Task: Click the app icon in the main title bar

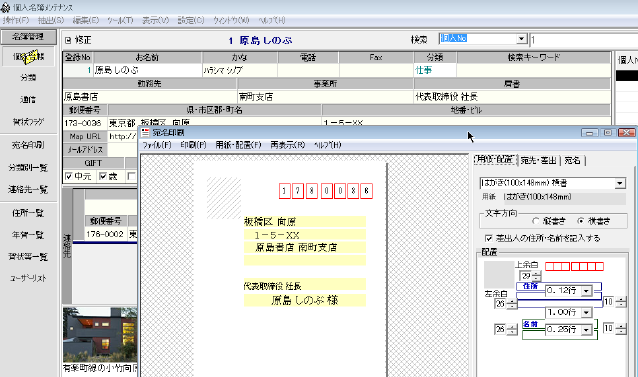Action: point(5,7)
